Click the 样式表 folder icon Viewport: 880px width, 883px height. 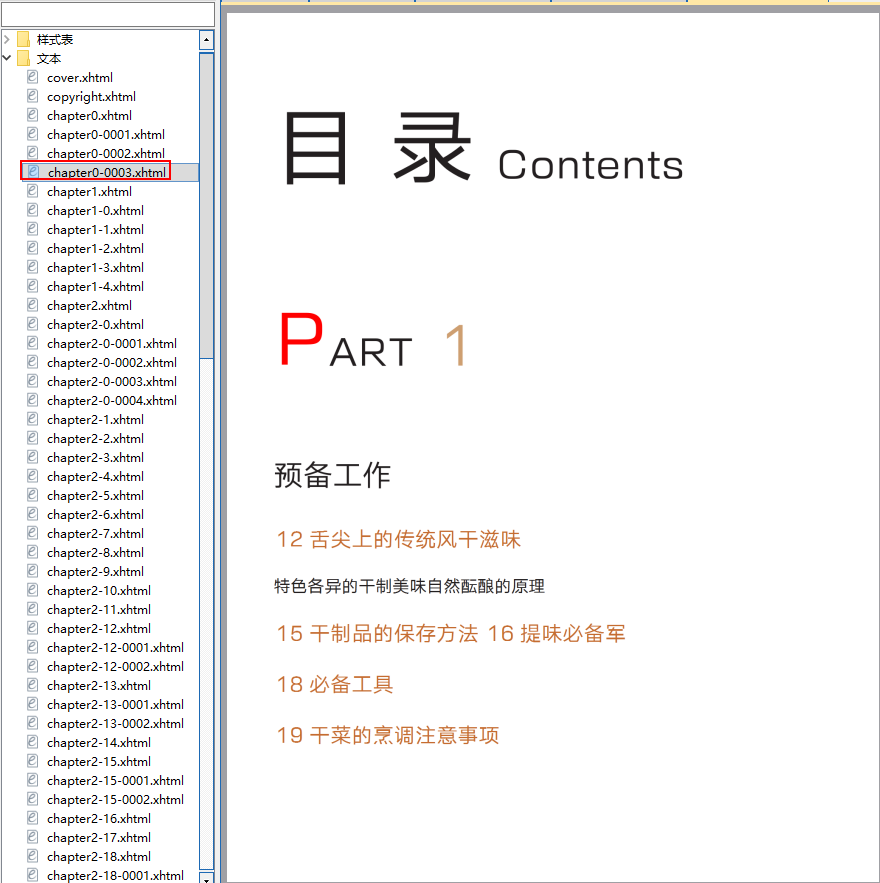23,39
